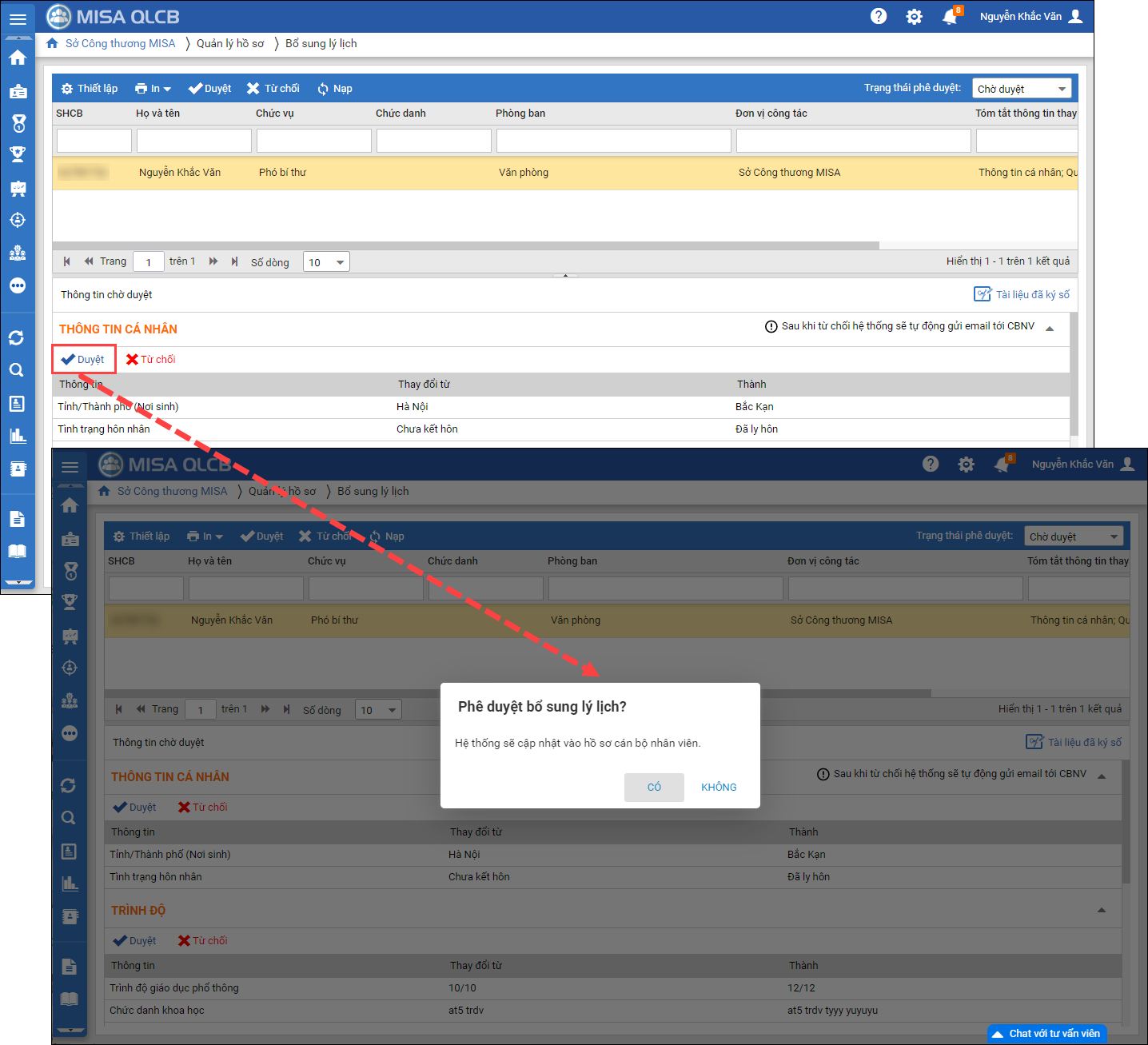Click Nạp reload in the upper toolbar

[x=334, y=89]
